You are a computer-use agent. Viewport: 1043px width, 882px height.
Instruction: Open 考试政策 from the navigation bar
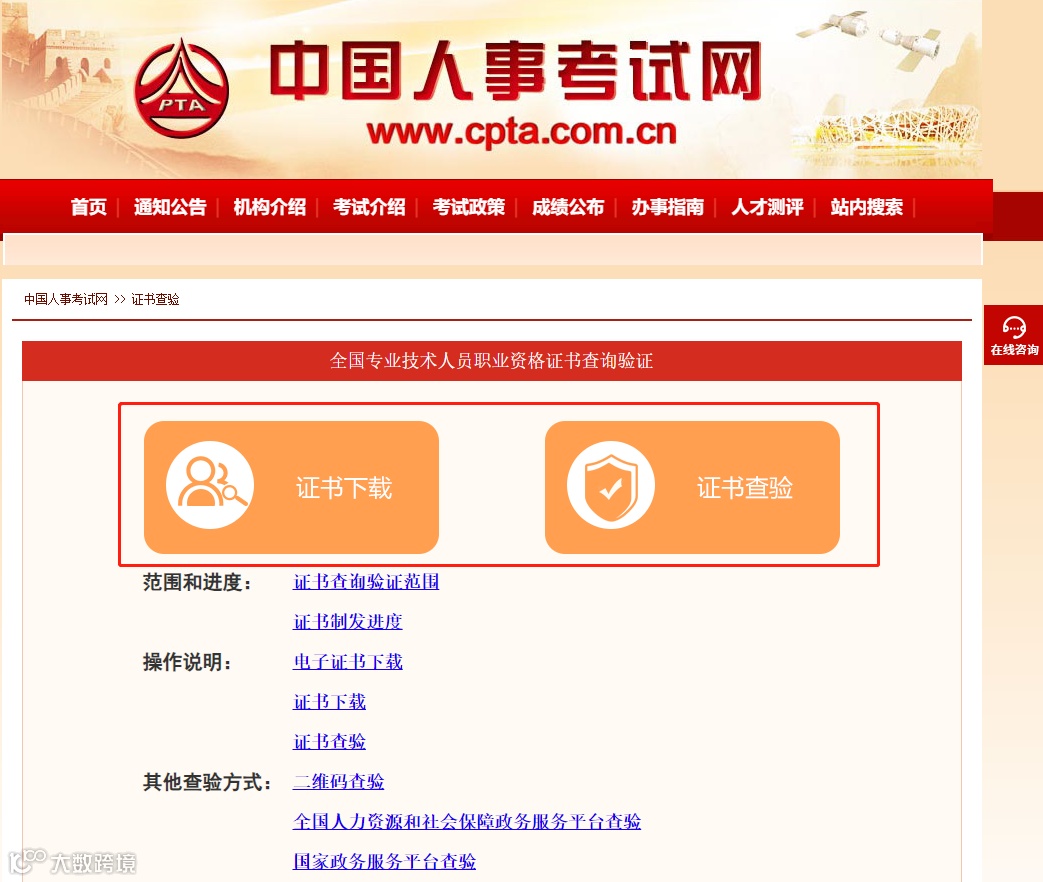pos(469,207)
